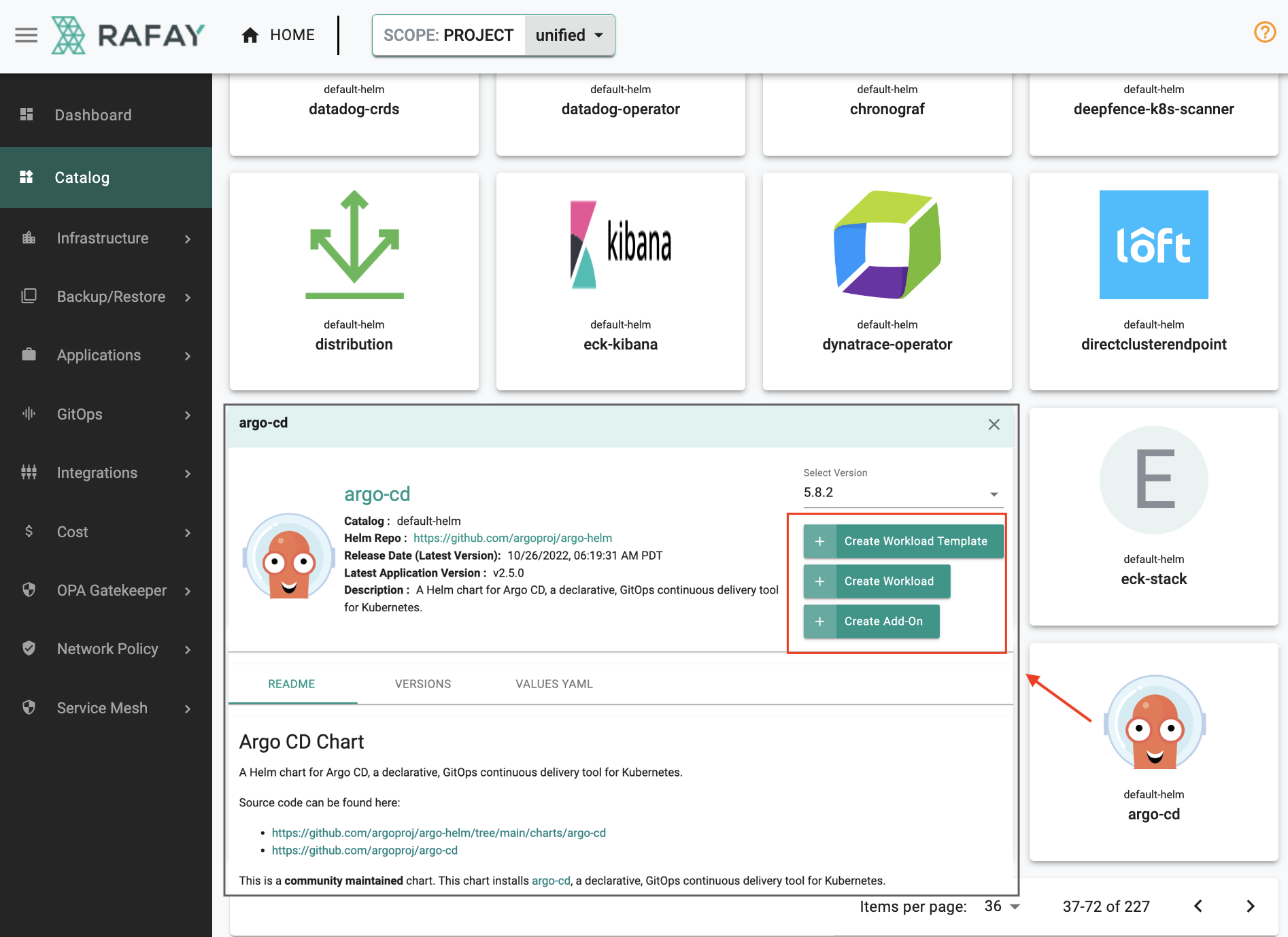Open the argo-helm charts tree link
1288x937 pixels.
click(x=439, y=833)
